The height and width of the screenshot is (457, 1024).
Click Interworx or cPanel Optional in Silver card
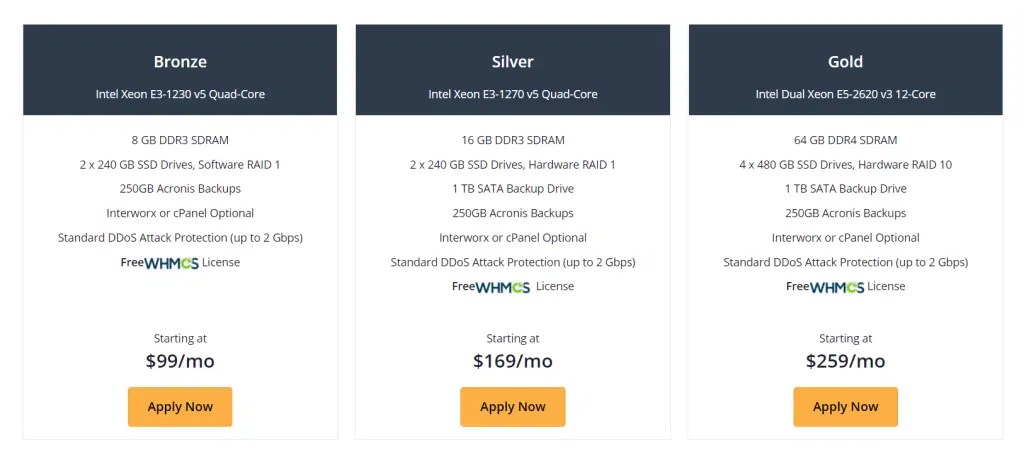tap(513, 238)
